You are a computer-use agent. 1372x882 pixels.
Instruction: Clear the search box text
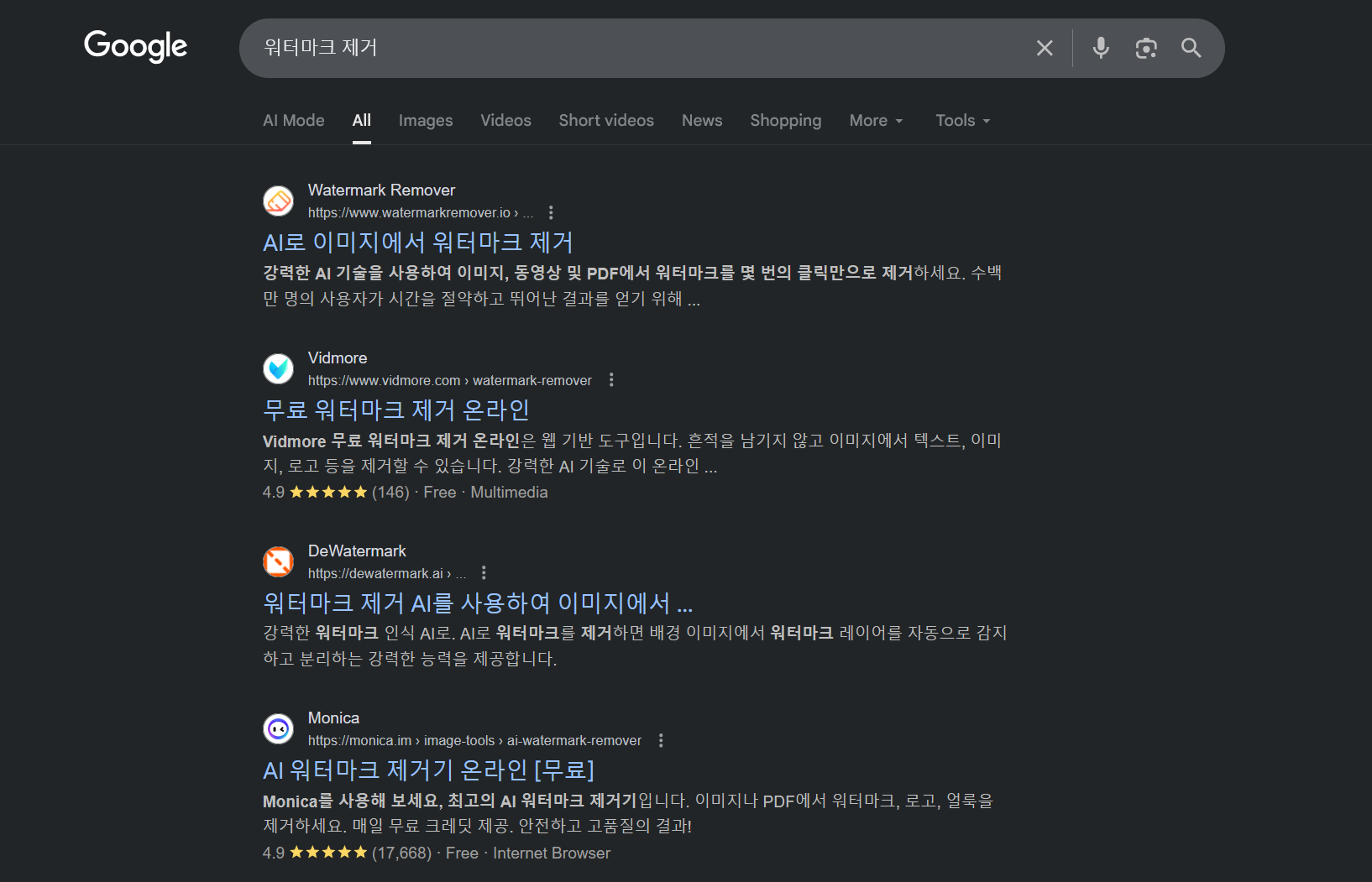click(1044, 48)
